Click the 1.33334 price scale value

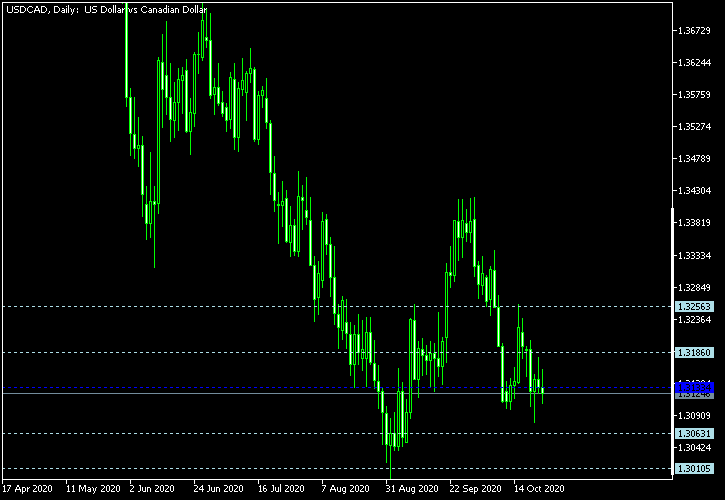click(694, 255)
